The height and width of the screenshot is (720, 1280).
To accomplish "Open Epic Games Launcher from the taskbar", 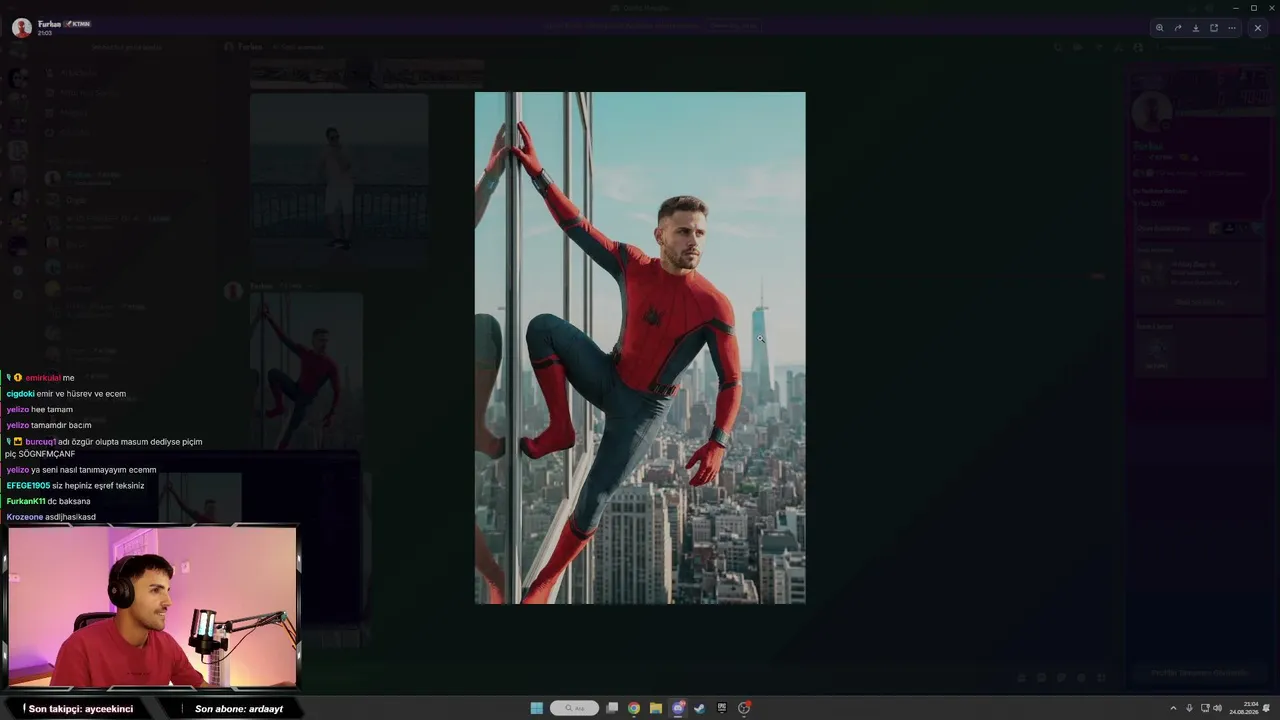I will click(722, 708).
